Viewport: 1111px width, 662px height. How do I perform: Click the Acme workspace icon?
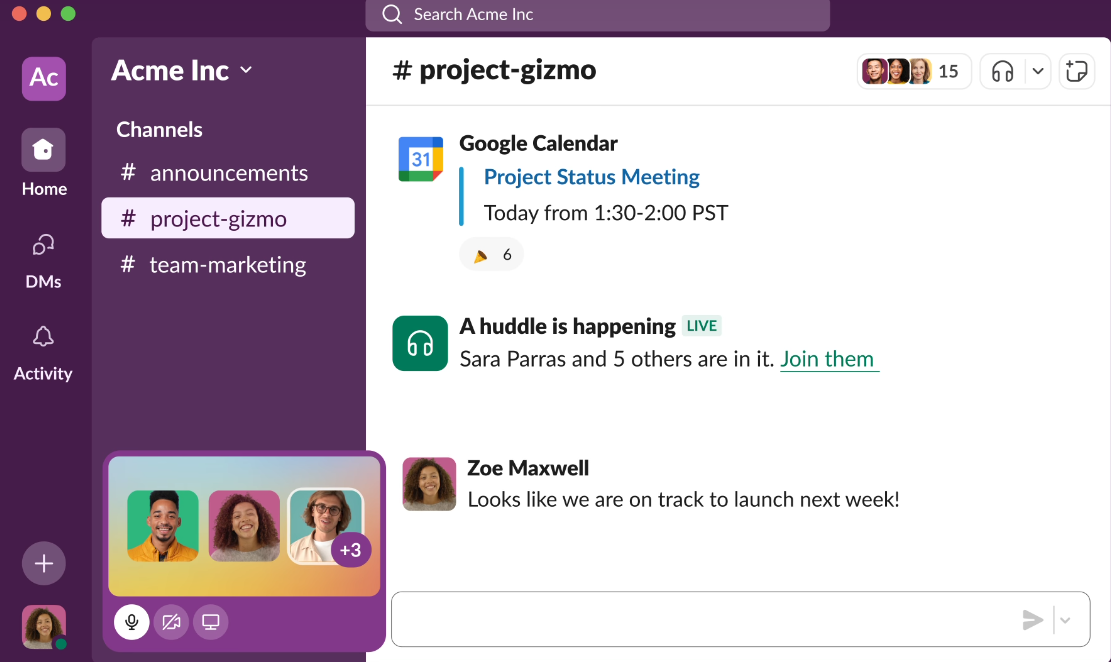pyautogui.click(x=44, y=78)
